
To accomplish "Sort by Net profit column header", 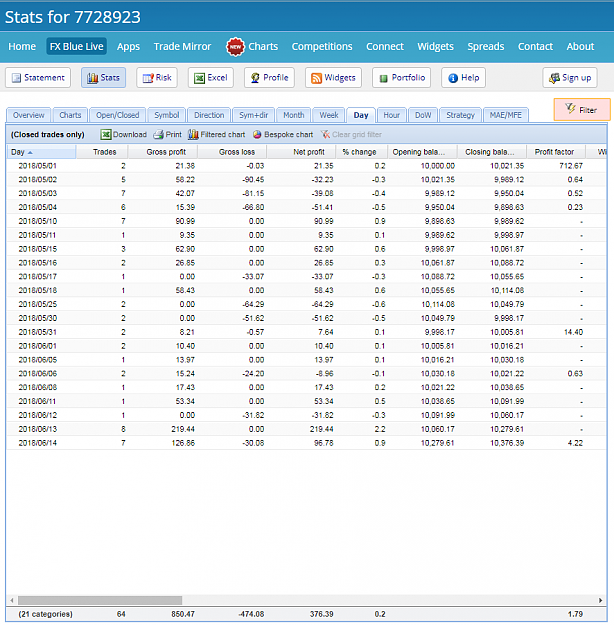I will click(301, 152).
